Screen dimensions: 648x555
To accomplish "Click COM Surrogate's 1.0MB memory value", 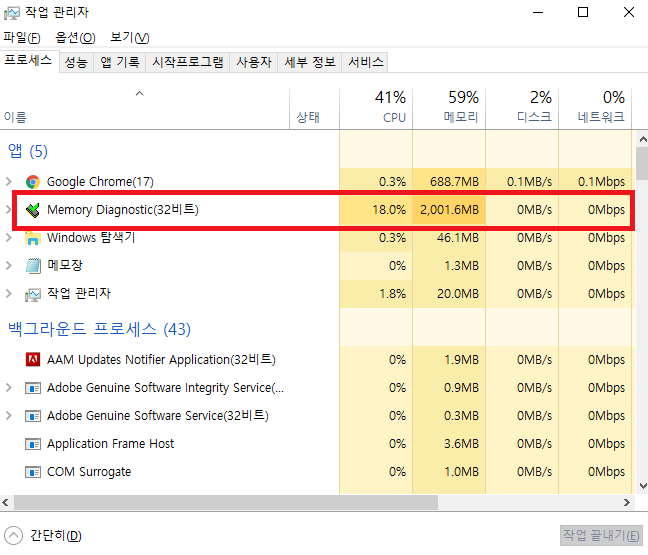I will click(461, 472).
